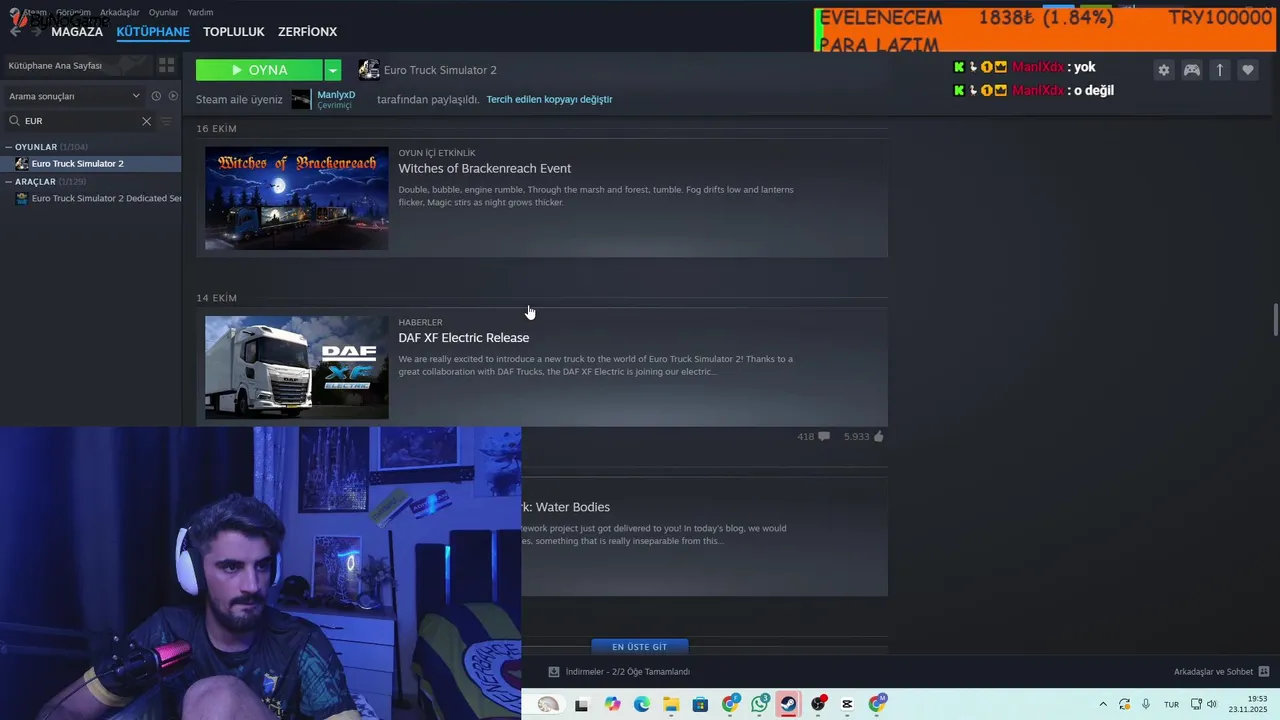Clear the EUR search with the X icon

pyautogui.click(x=146, y=121)
